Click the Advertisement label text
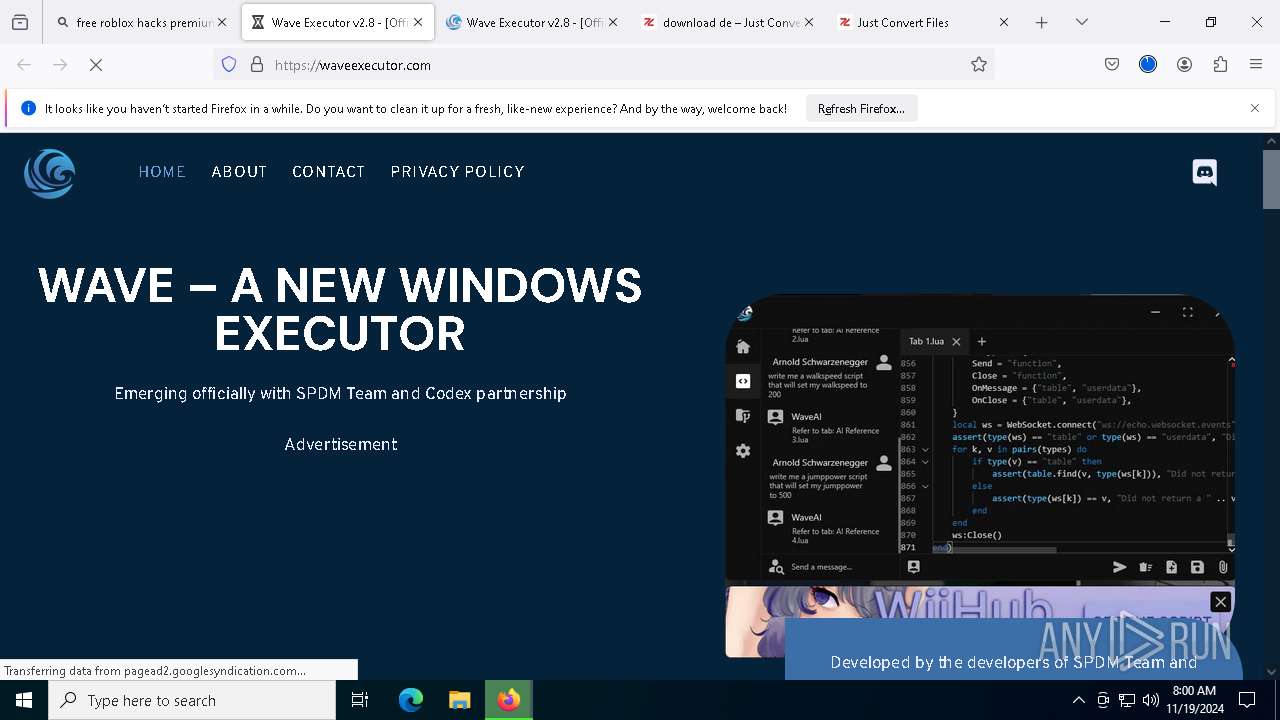This screenshot has height=720, width=1280. pos(341,444)
